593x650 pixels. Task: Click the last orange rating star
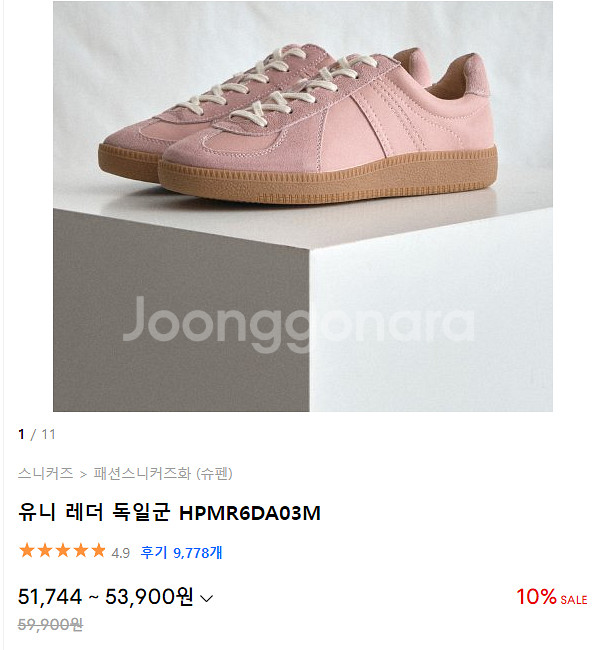[98, 551]
